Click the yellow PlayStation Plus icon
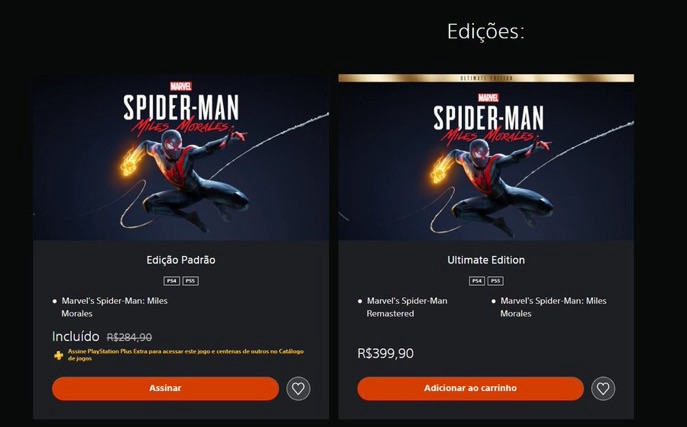This screenshot has width=687, height=427. (x=58, y=355)
